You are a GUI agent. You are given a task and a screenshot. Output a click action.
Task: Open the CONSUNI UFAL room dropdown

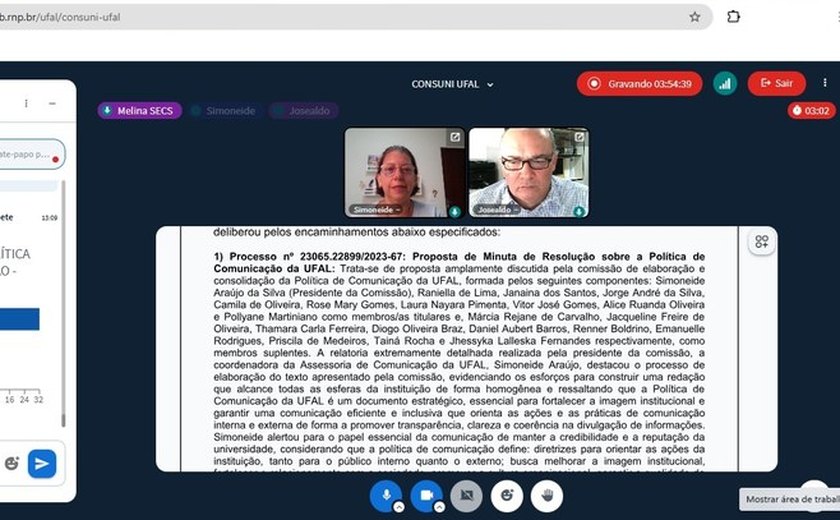(453, 84)
